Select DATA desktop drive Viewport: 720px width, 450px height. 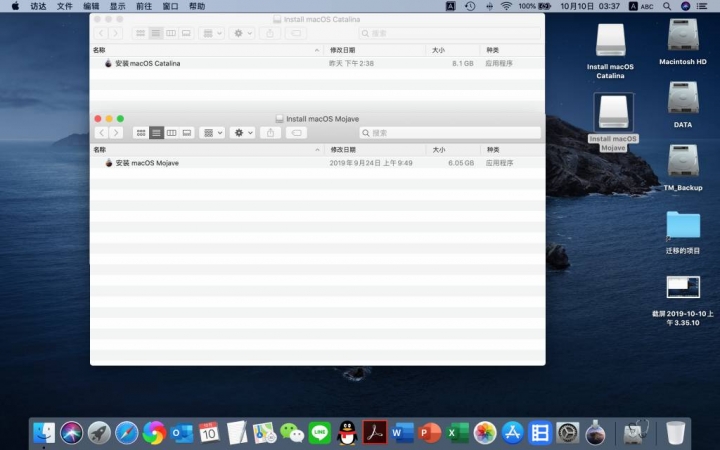683,98
